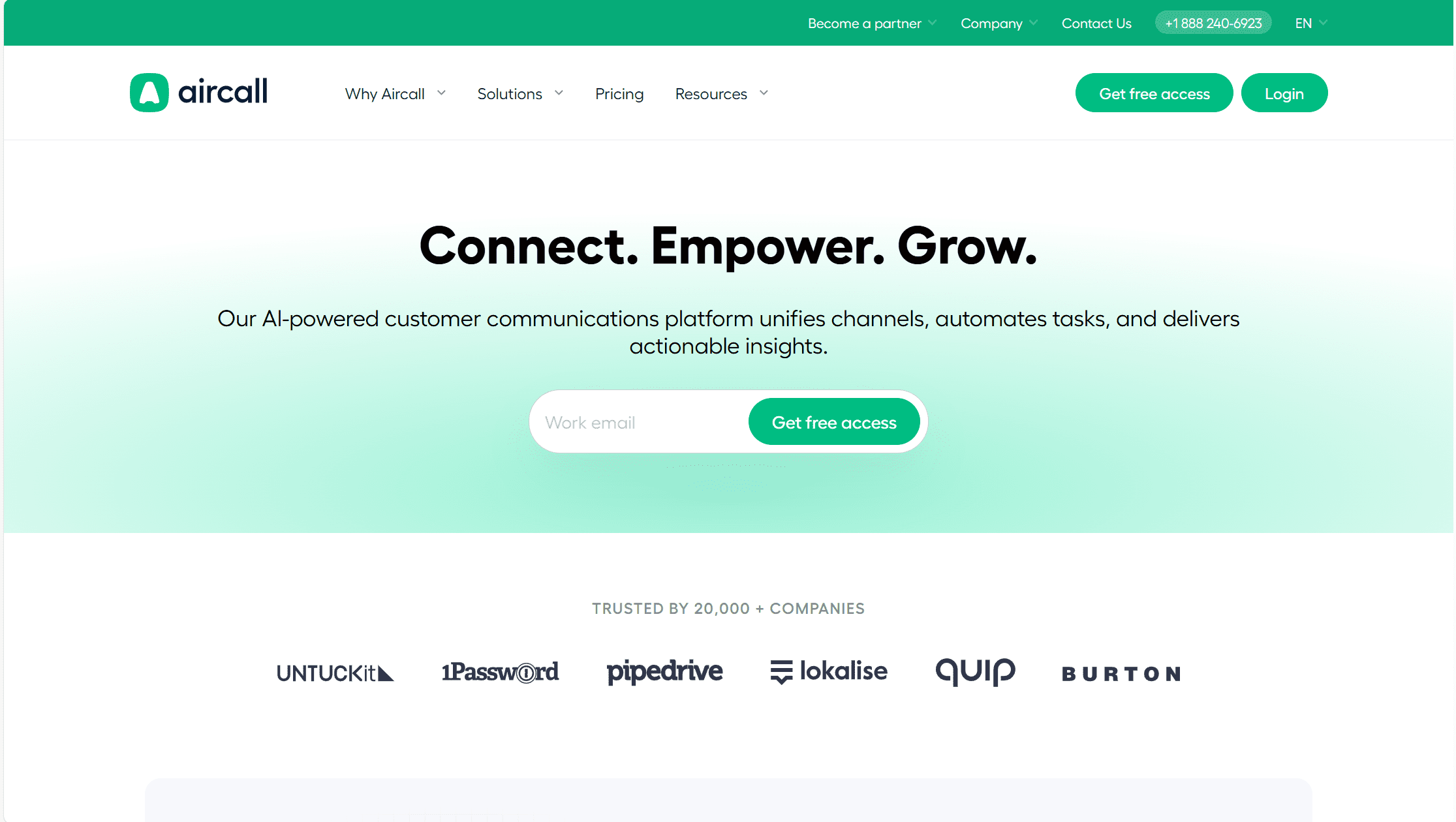Click the Login button
The width and height of the screenshot is (1456, 822).
coord(1284,93)
